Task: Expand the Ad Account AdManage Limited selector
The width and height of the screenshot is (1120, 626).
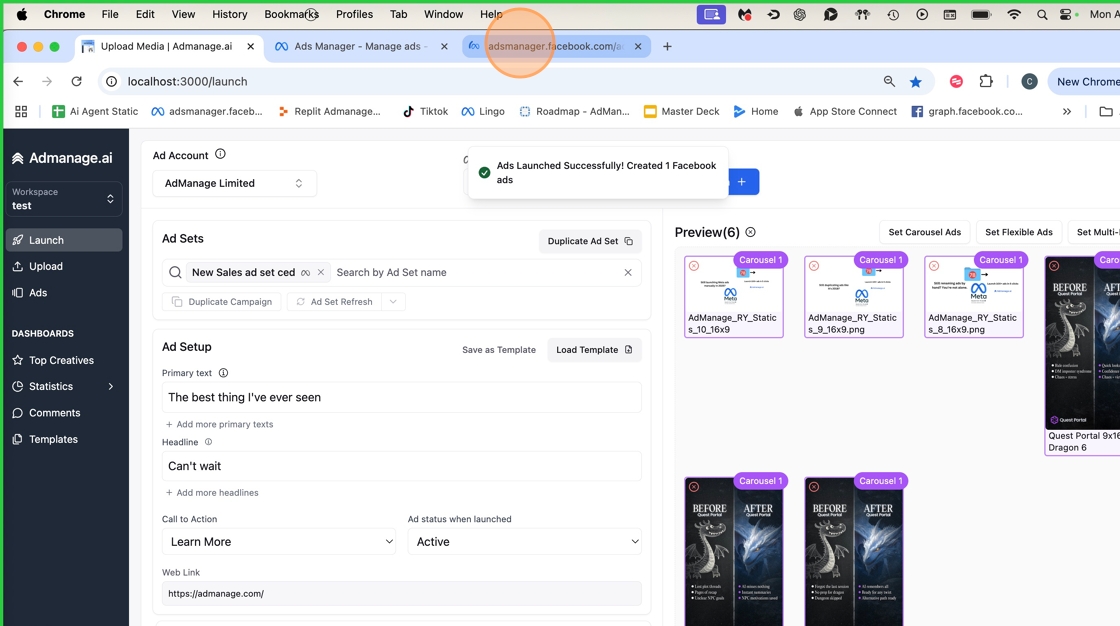Action: coord(234,183)
